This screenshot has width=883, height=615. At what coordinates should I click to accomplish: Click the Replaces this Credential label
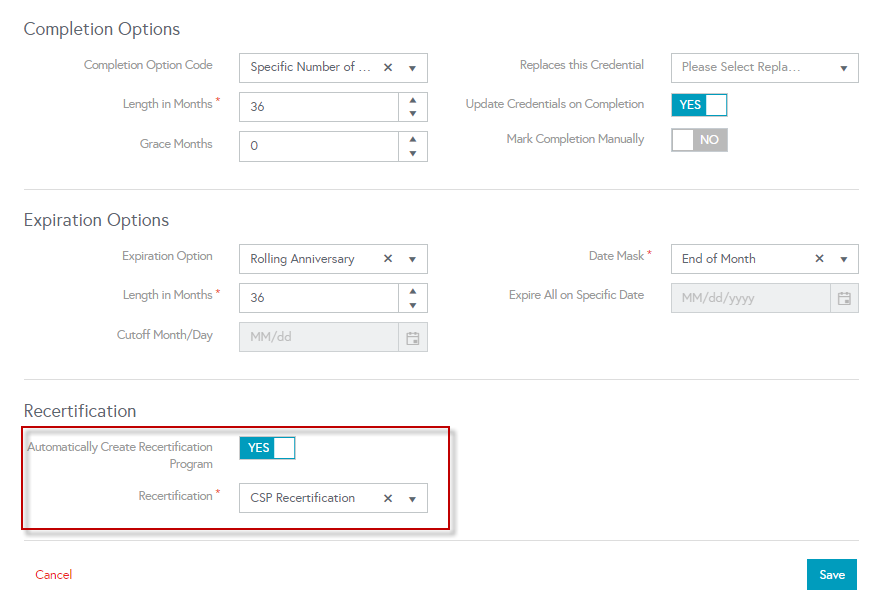[582, 65]
